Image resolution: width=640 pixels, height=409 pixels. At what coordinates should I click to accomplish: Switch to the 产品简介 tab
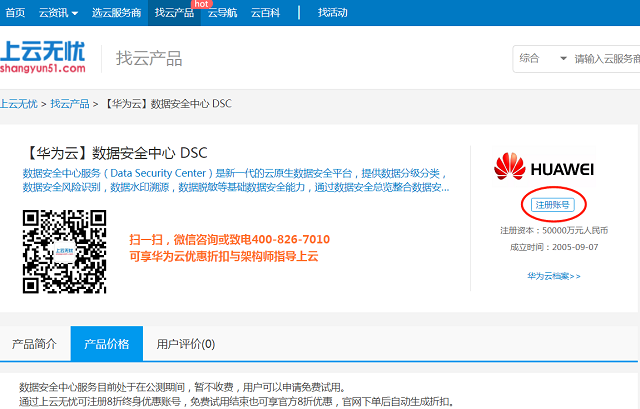[x=34, y=344]
